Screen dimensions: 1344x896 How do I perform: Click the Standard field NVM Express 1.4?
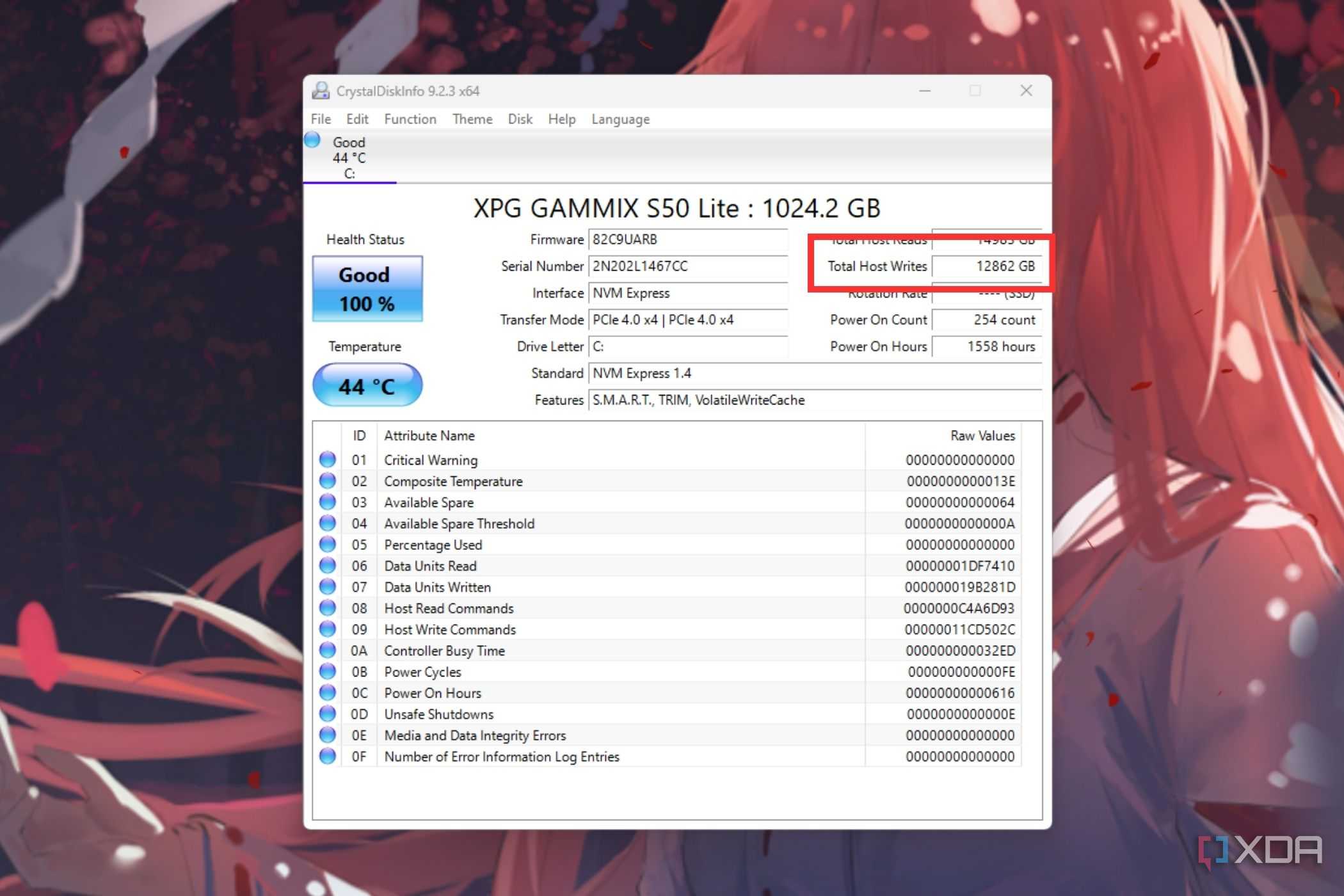pos(815,373)
